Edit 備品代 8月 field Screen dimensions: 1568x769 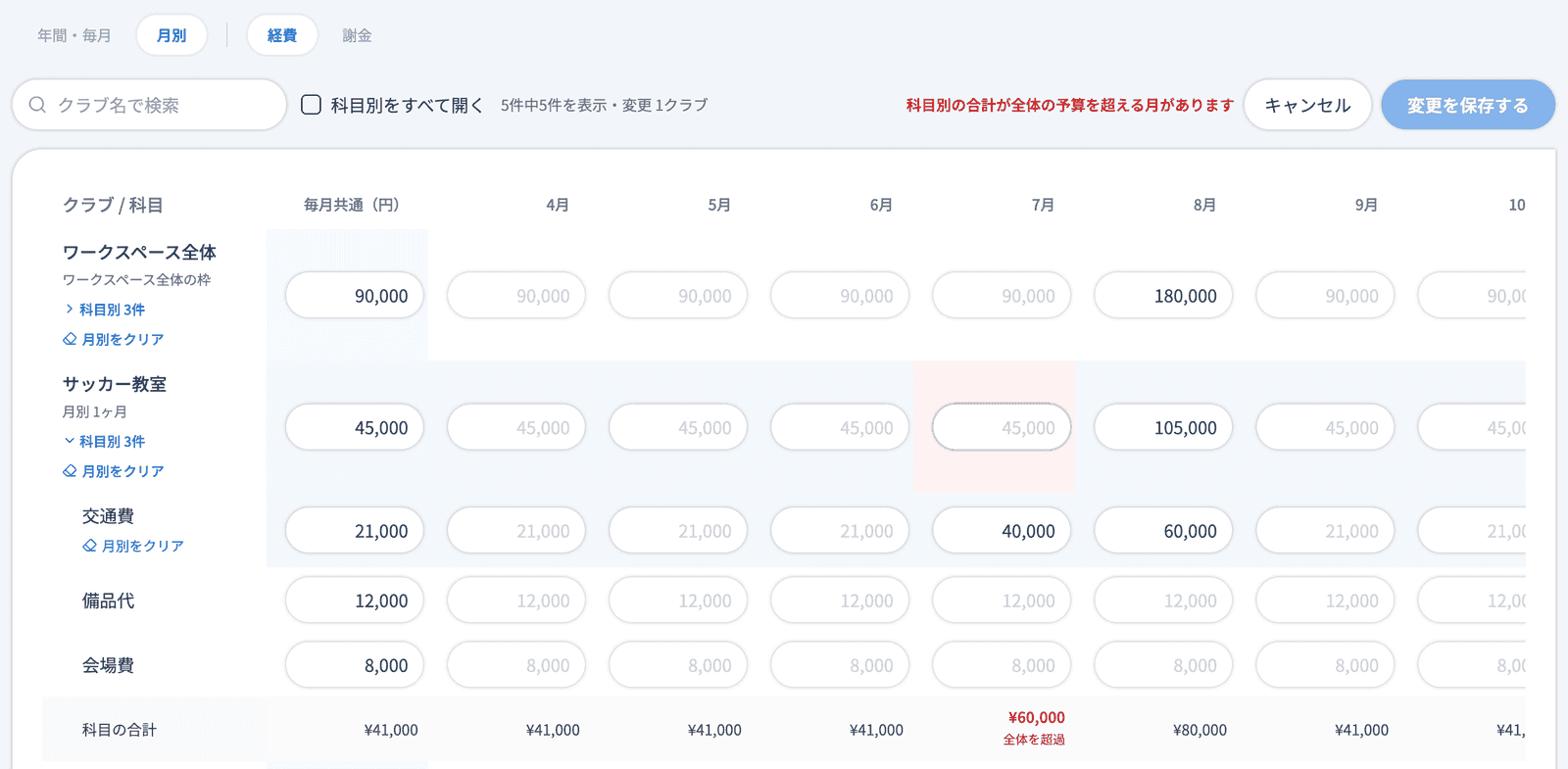pyautogui.click(x=1163, y=601)
